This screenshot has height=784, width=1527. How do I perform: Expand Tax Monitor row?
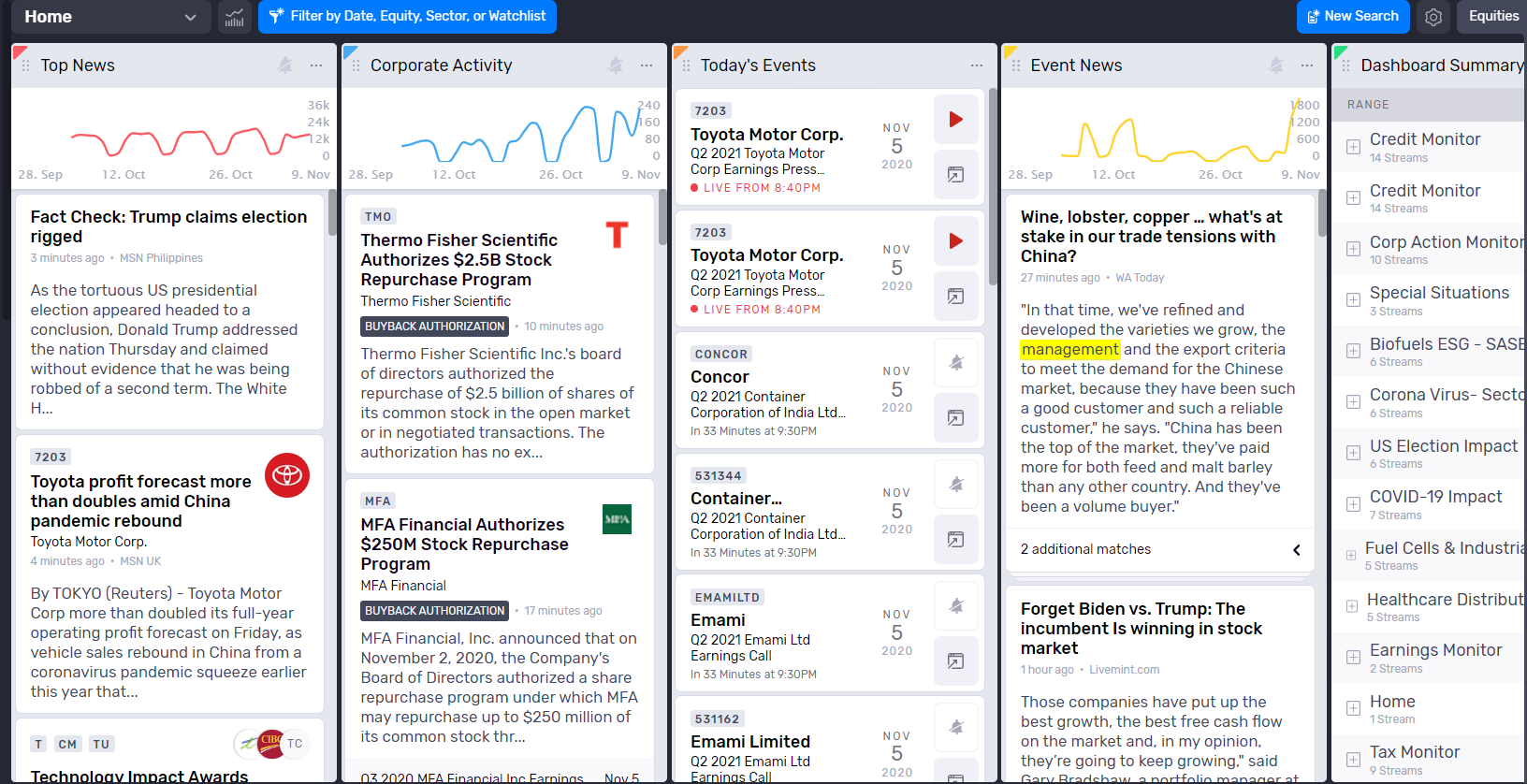click(1353, 760)
